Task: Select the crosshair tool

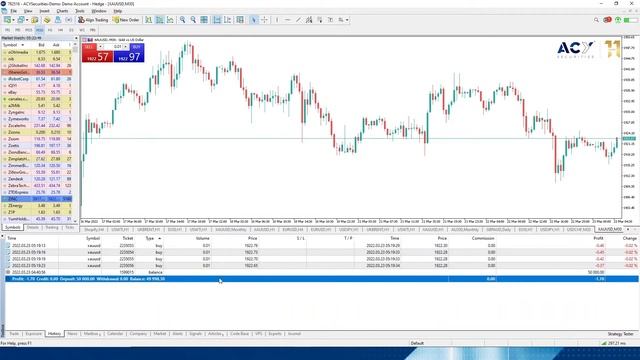Action: [x=264, y=20]
